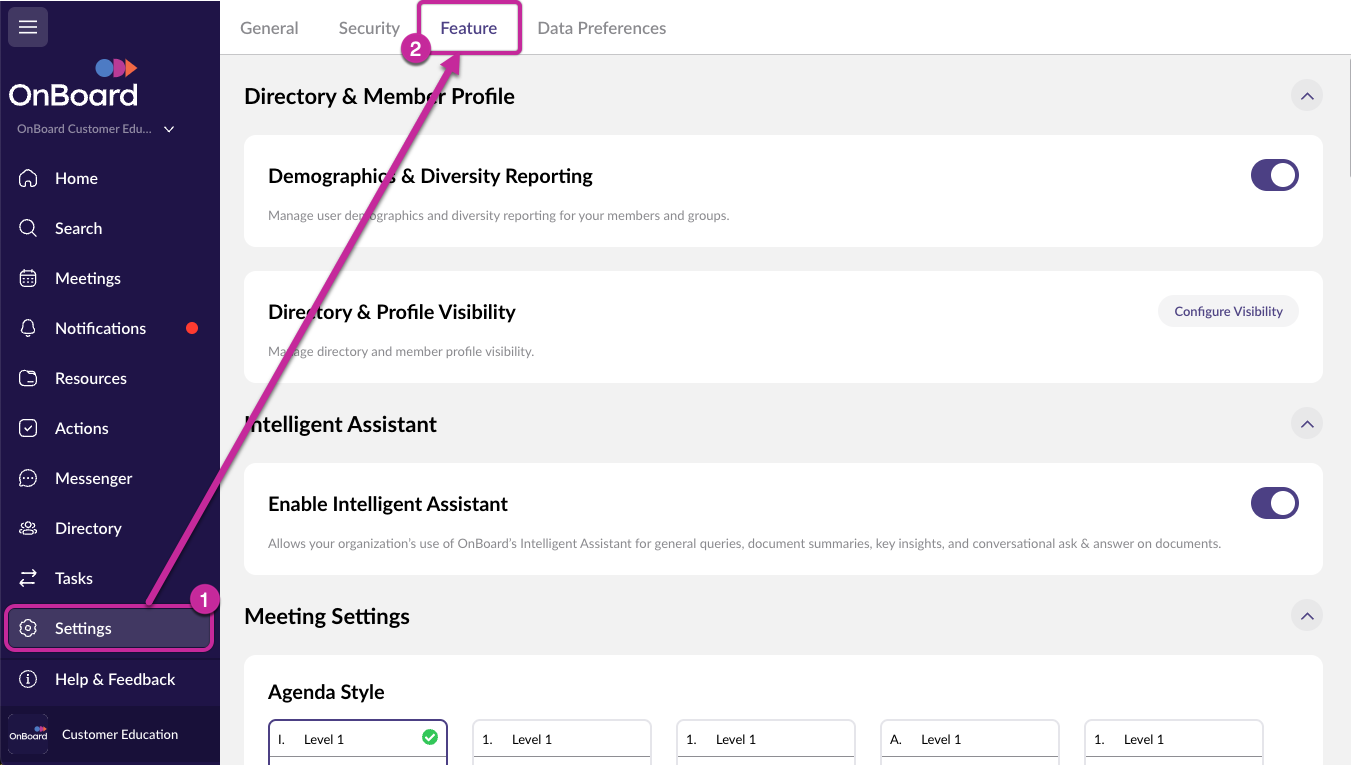Switch to the Security tab

[x=369, y=28]
